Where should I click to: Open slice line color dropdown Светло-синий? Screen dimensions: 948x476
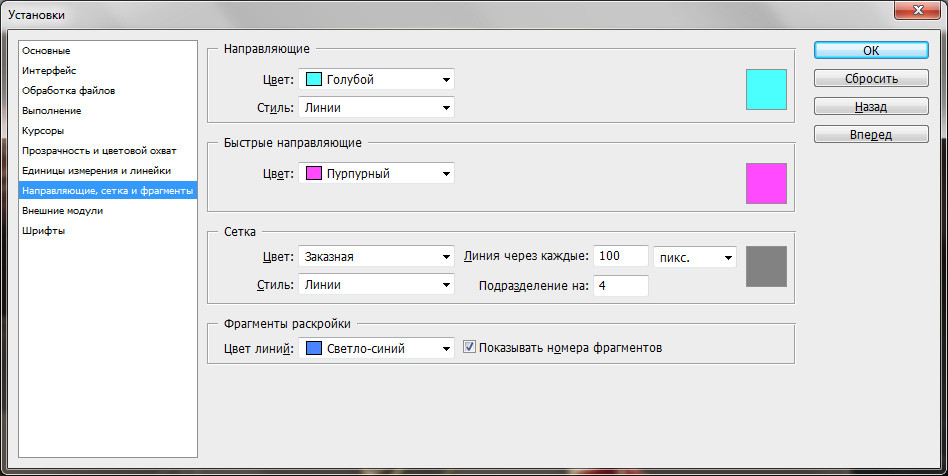tap(376, 348)
